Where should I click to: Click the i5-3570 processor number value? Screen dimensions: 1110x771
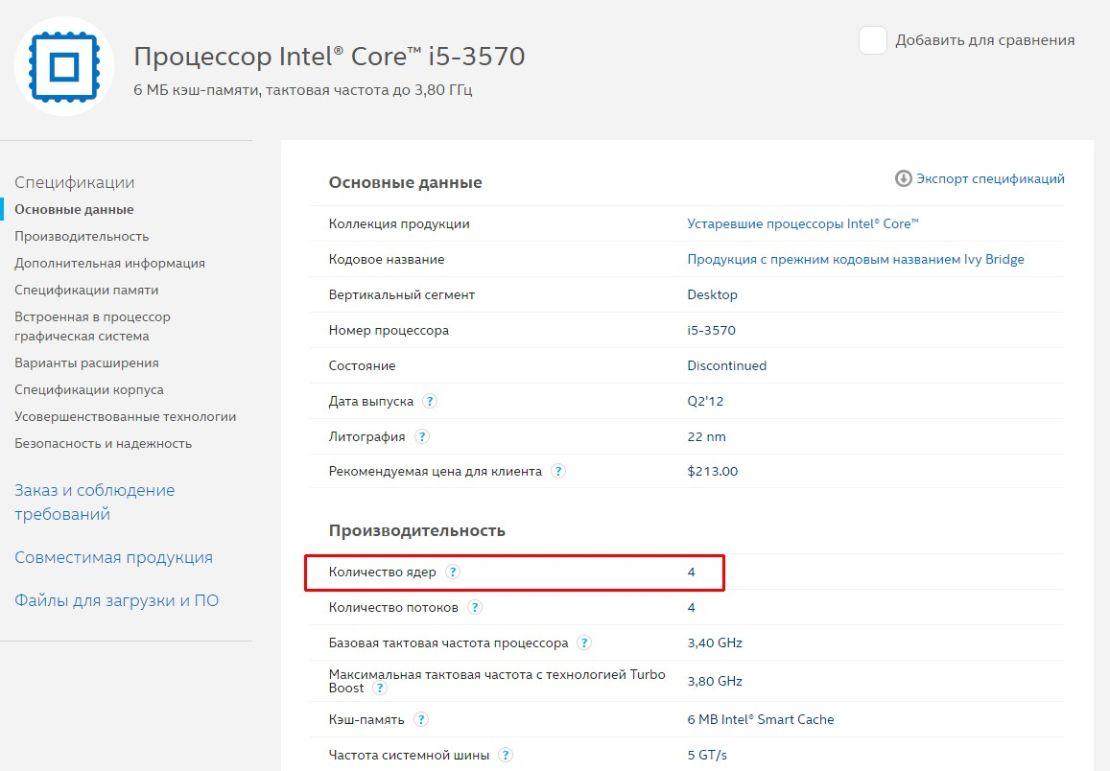click(x=711, y=330)
